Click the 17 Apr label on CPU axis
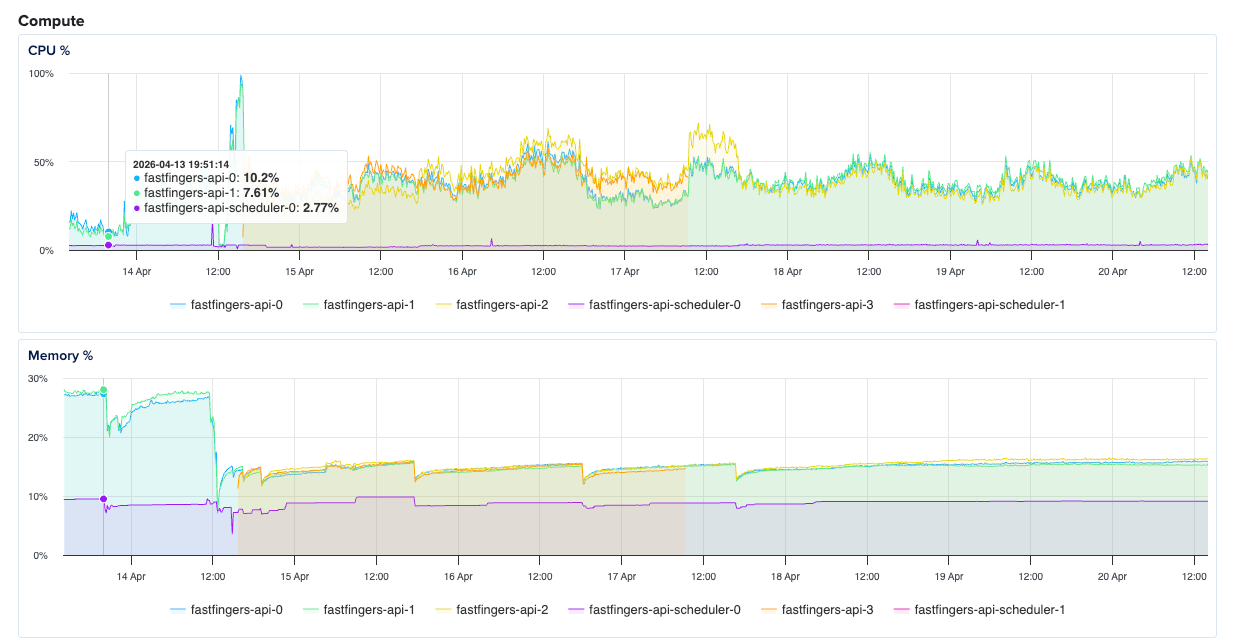The width and height of the screenshot is (1237, 644). click(x=624, y=271)
